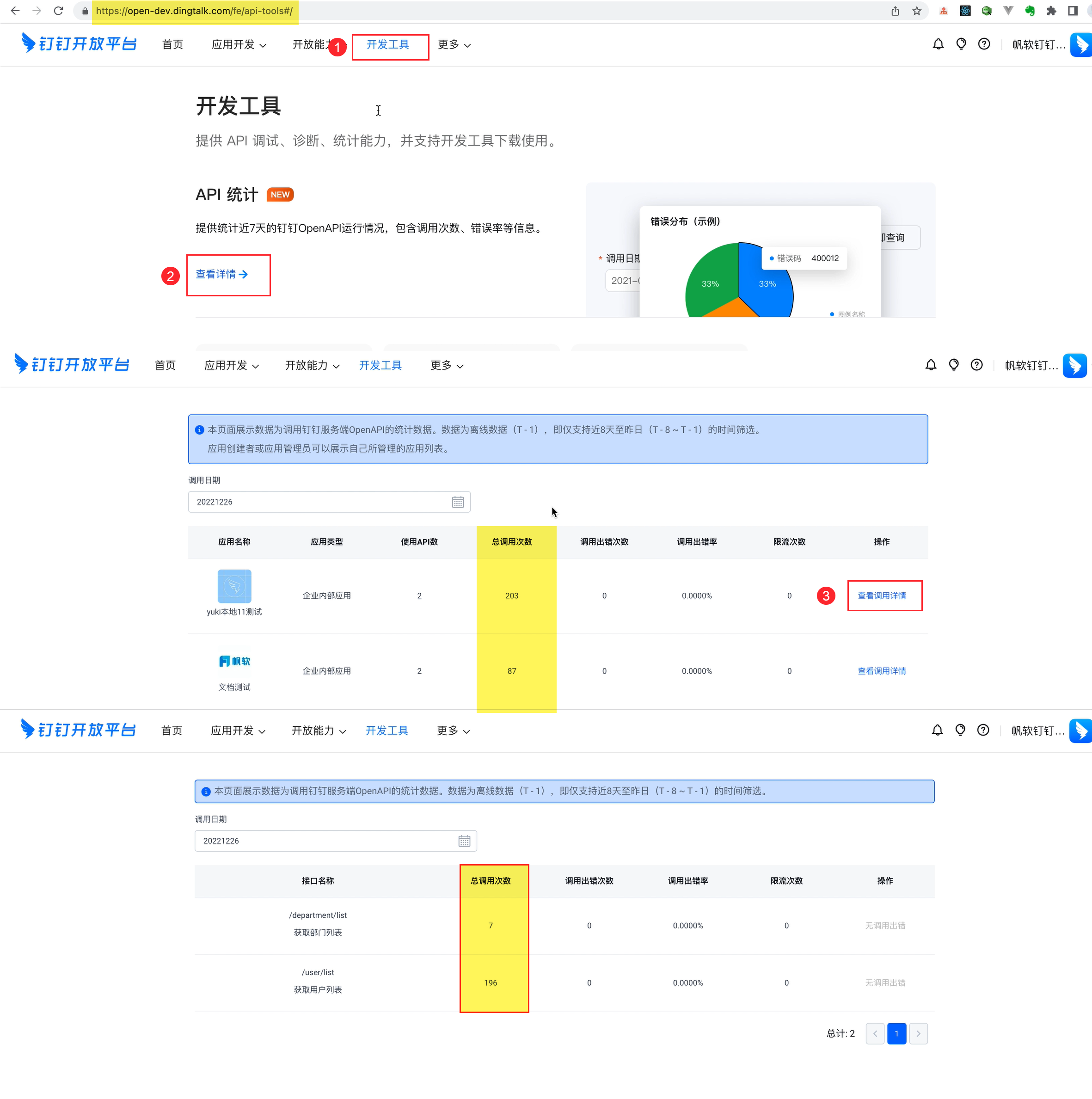1092x1099 pixels.
Task: Click the browser reload icon
Action: coord(58,11)
